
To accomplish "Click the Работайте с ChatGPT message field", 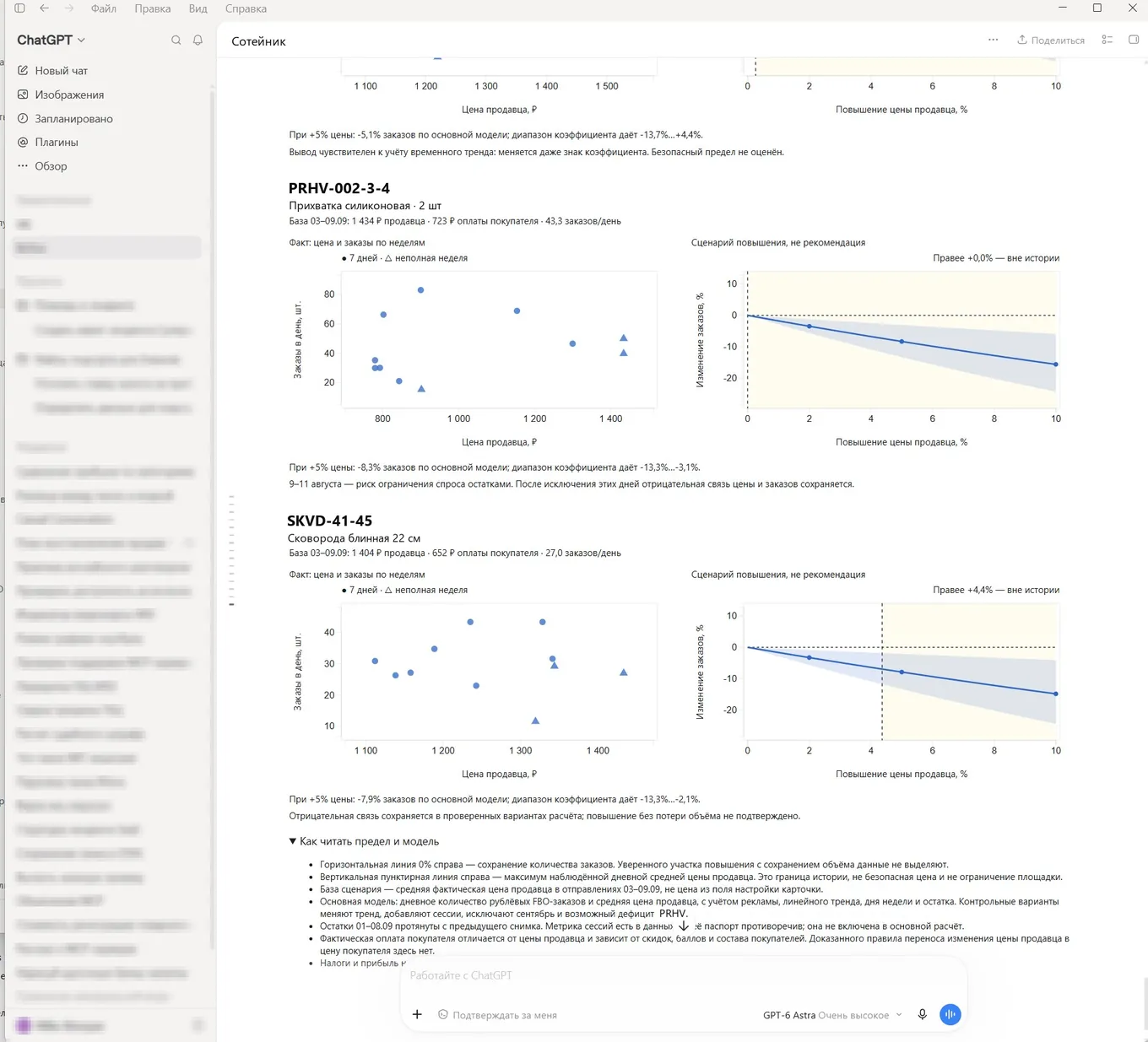I will coord(684,975).
